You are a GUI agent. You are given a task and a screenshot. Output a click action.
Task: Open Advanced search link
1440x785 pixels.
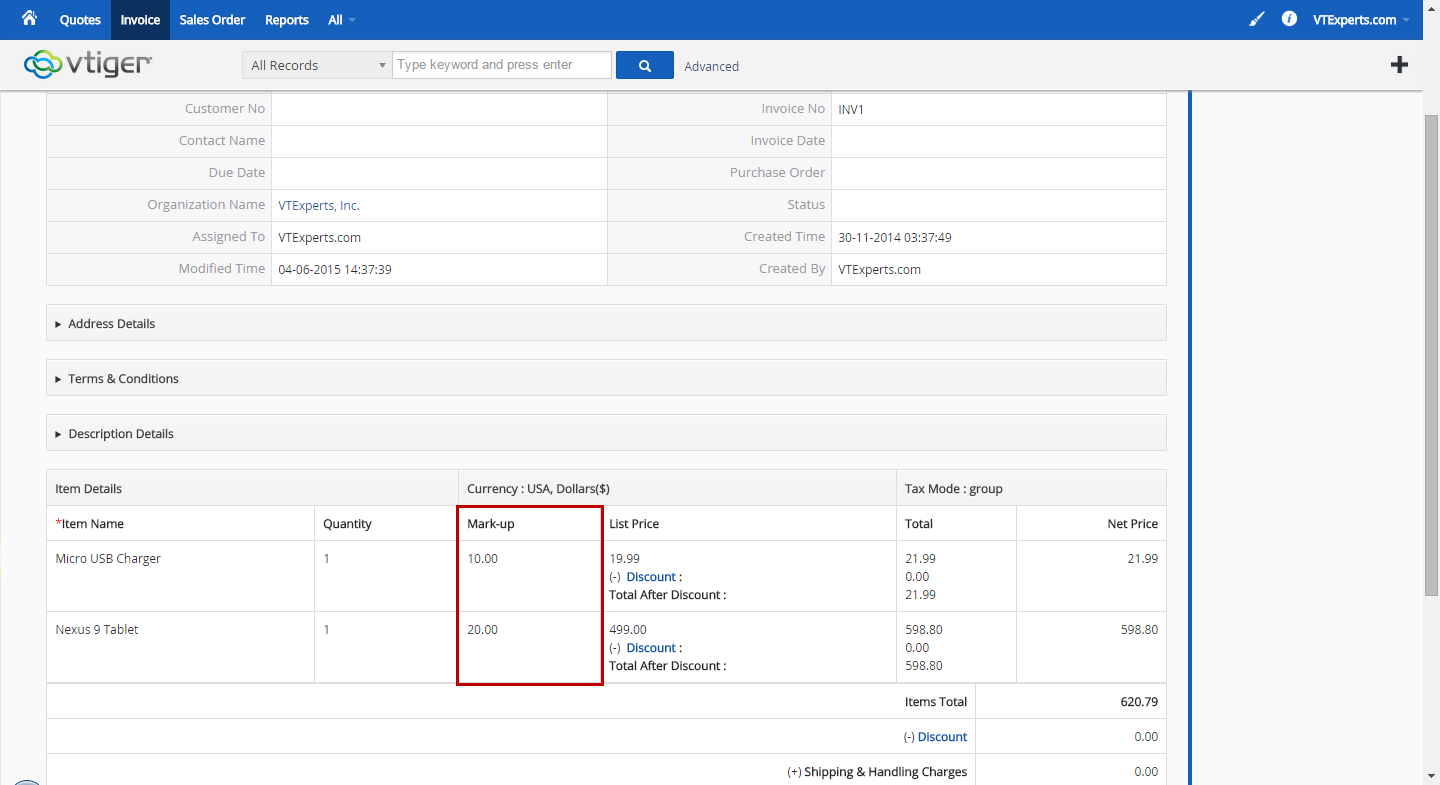712,66
